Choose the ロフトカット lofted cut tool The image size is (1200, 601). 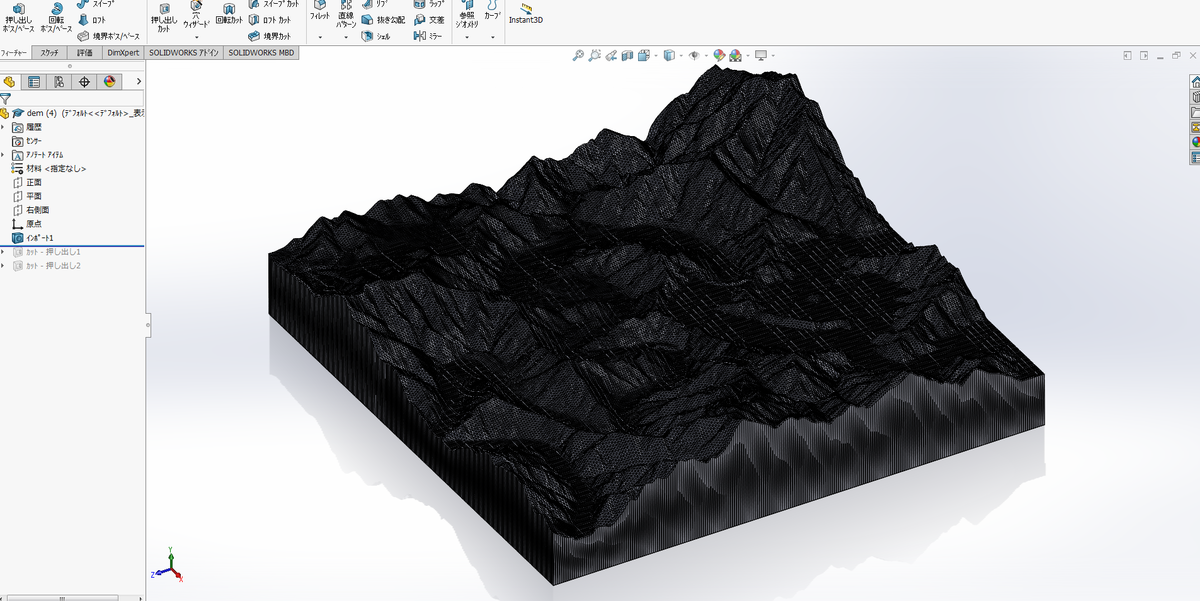point(270,19)
